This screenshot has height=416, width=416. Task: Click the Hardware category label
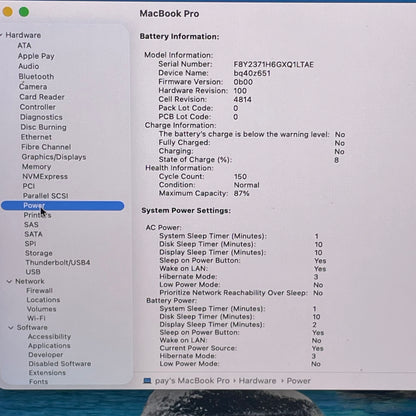[23, 35]
